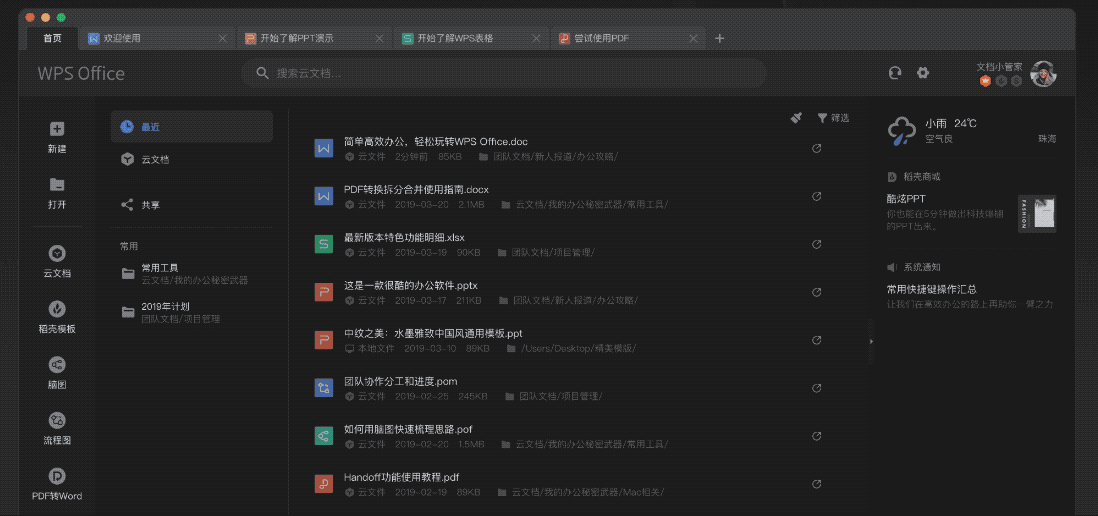The height and width of the screenshot is (516, 1098).
Task: Close the 欢迎使用 tab
Action: click(x=223, y=39)
